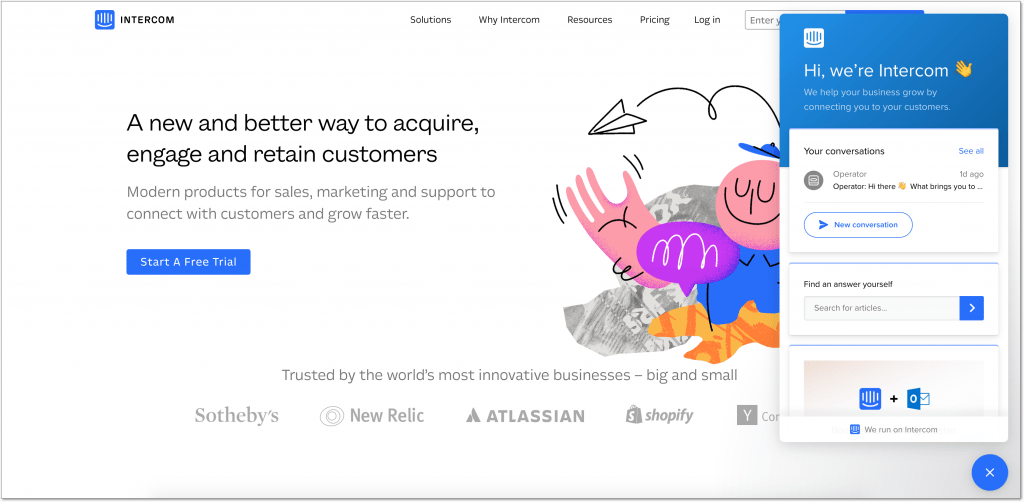This screenshot has width=1024, height=502.
Task: Open the Operator conversation preview
Action: (893, 180)
